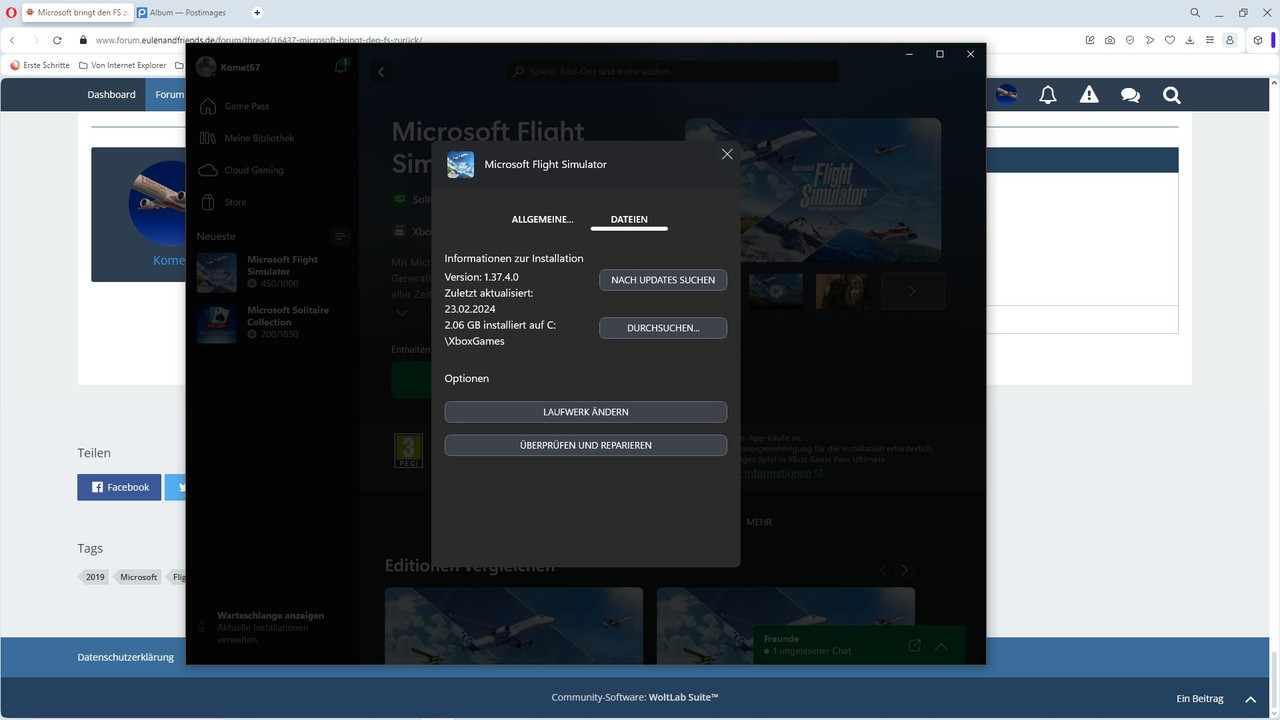Click the sort icon next to Neueste
Viewport: 1280px width, 720px height.
tap(340, 237)
